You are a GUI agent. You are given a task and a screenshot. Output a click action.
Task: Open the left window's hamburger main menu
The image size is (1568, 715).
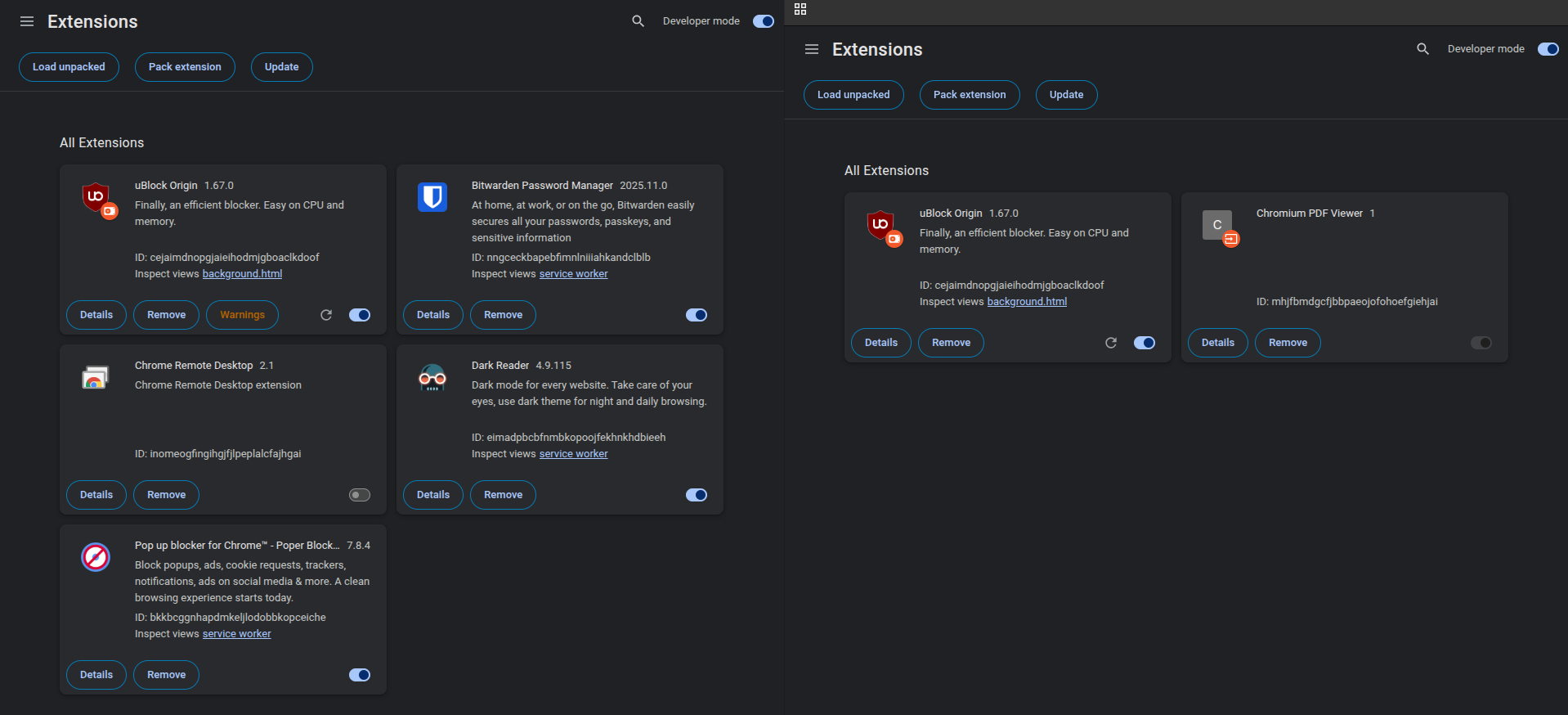pyautogui.click(x=27, y=21)
